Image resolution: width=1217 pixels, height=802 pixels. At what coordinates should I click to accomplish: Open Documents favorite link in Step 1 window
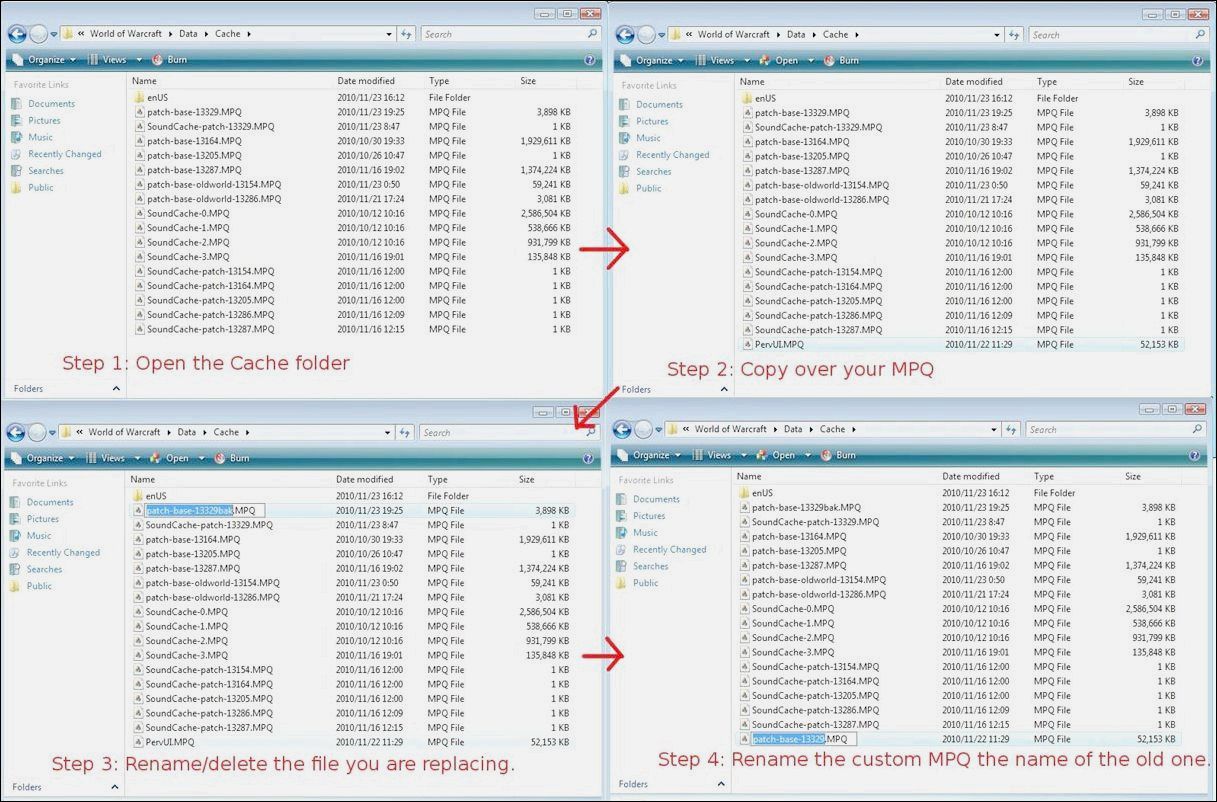pos(51,104)
